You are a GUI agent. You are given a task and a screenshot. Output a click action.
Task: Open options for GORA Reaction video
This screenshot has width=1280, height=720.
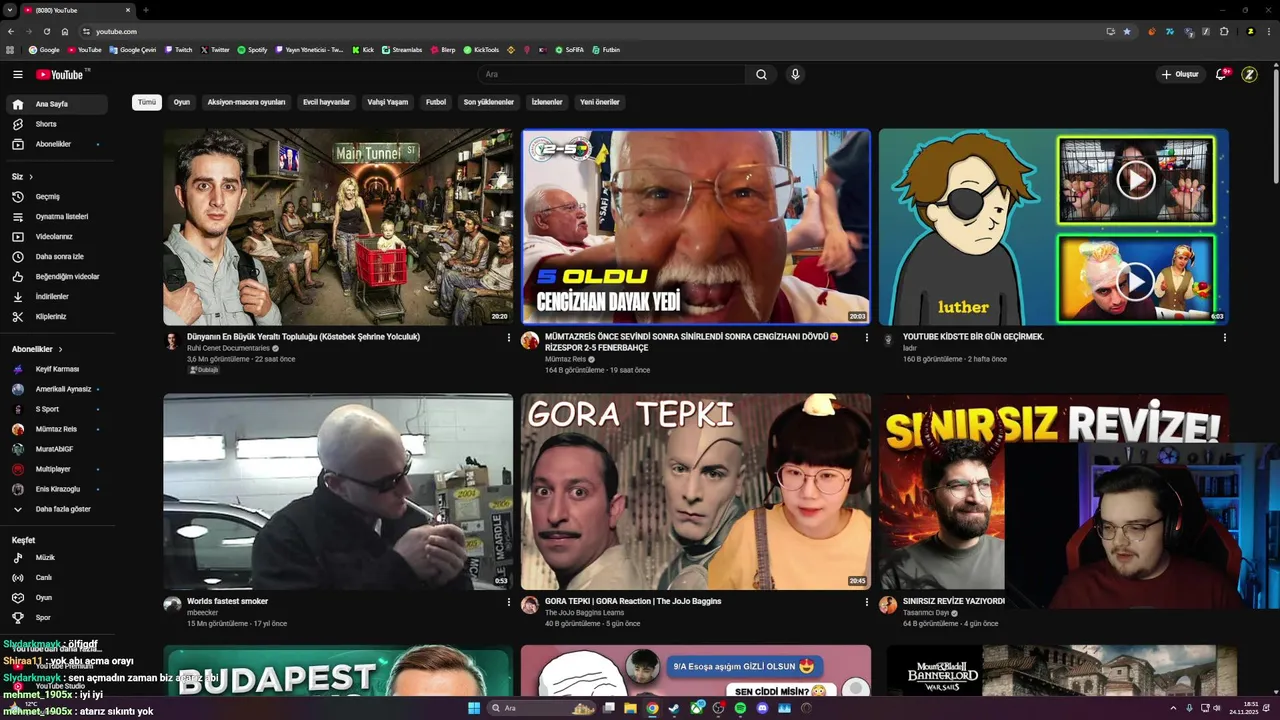[866, 602]
